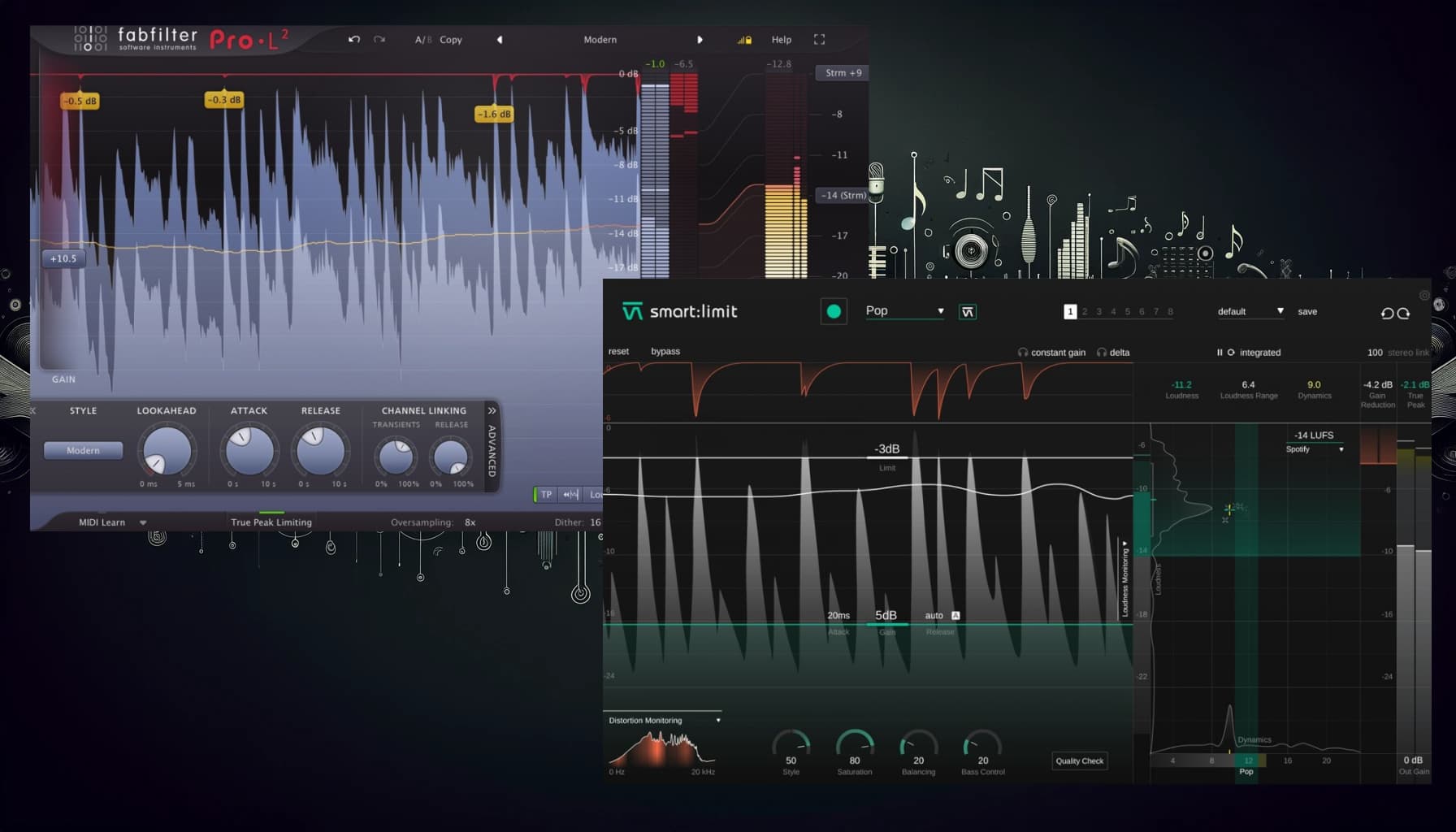Redo in smart:limit

pos(1403,313)
